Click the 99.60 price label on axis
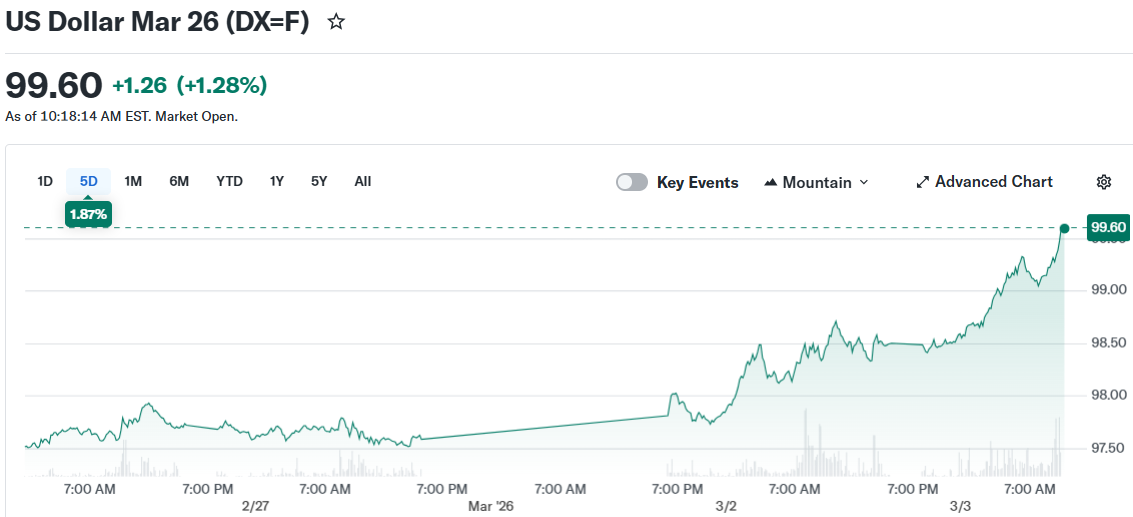This screenshot has height=517, width=1133. coord(1108,228)
